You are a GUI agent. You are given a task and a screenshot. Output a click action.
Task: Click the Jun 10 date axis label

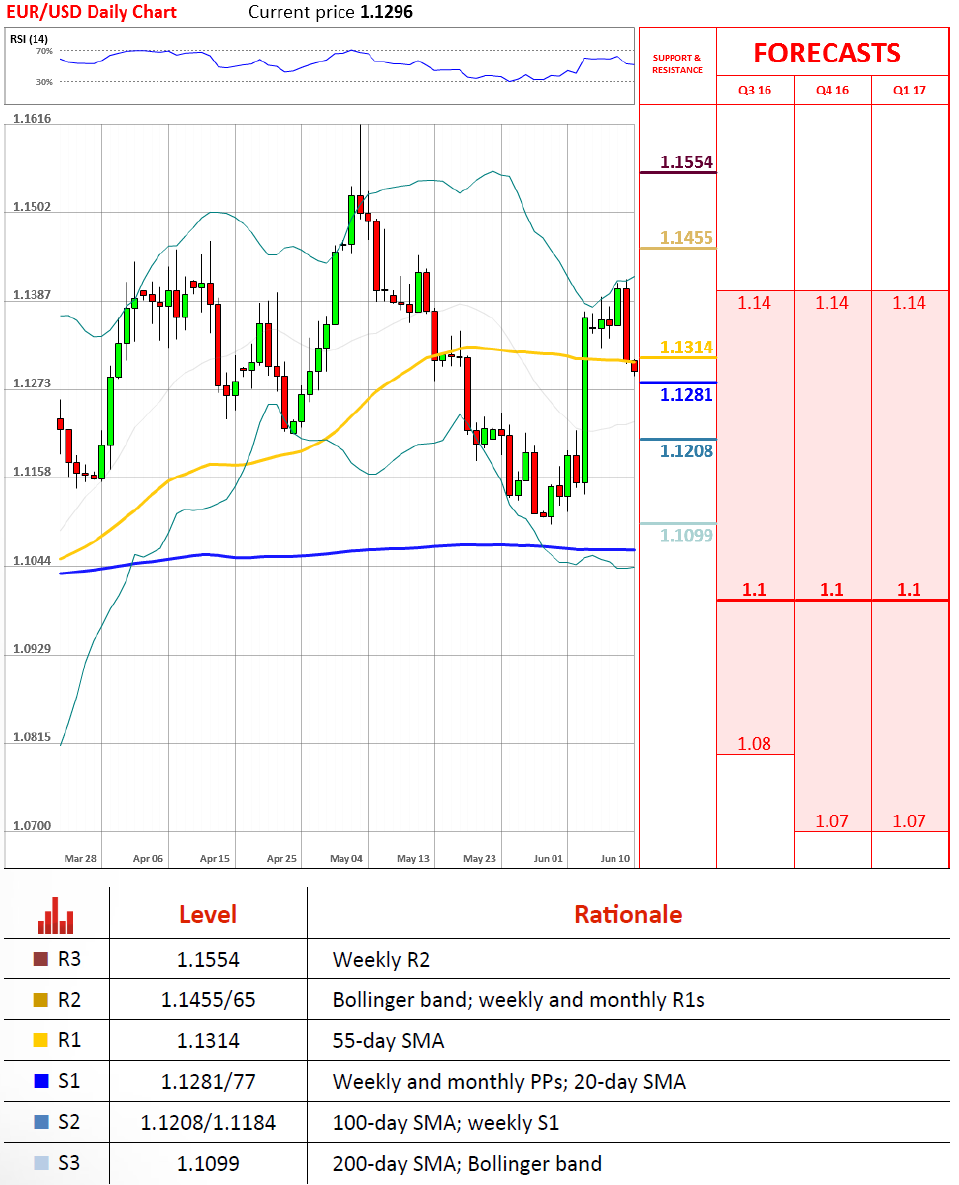click(615, 859)
